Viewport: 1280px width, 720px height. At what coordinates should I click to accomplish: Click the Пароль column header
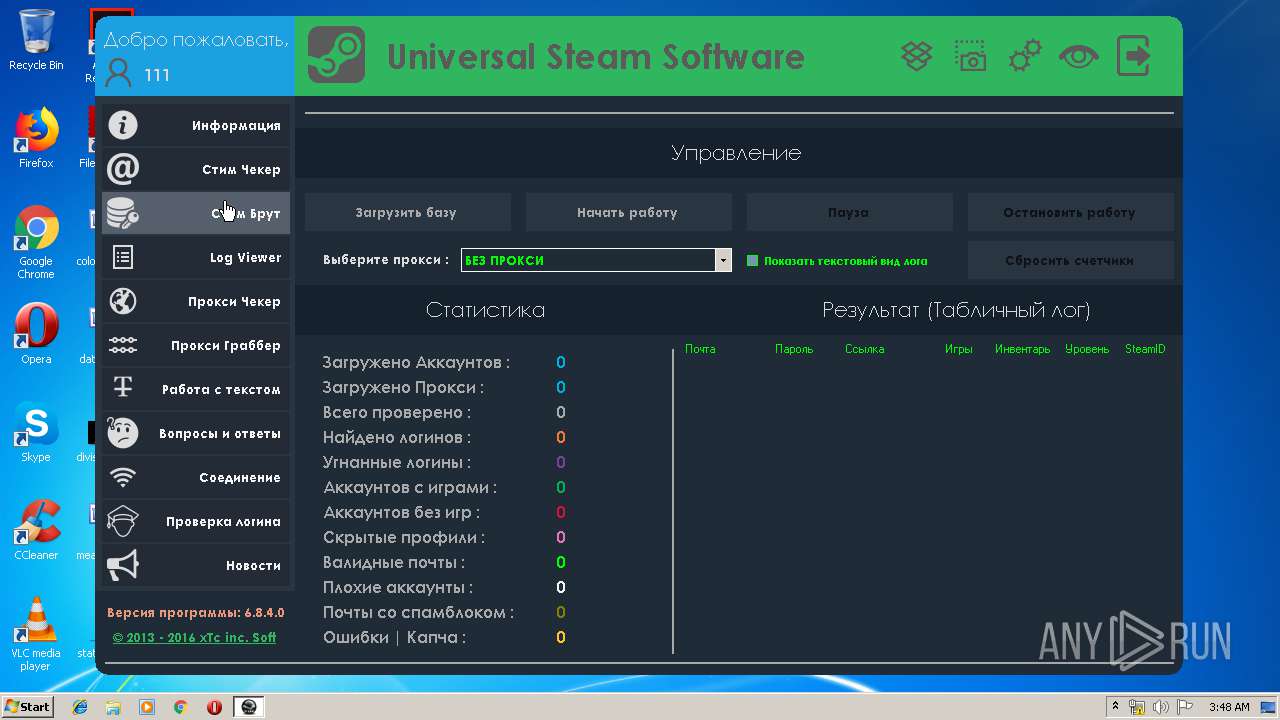794,349
